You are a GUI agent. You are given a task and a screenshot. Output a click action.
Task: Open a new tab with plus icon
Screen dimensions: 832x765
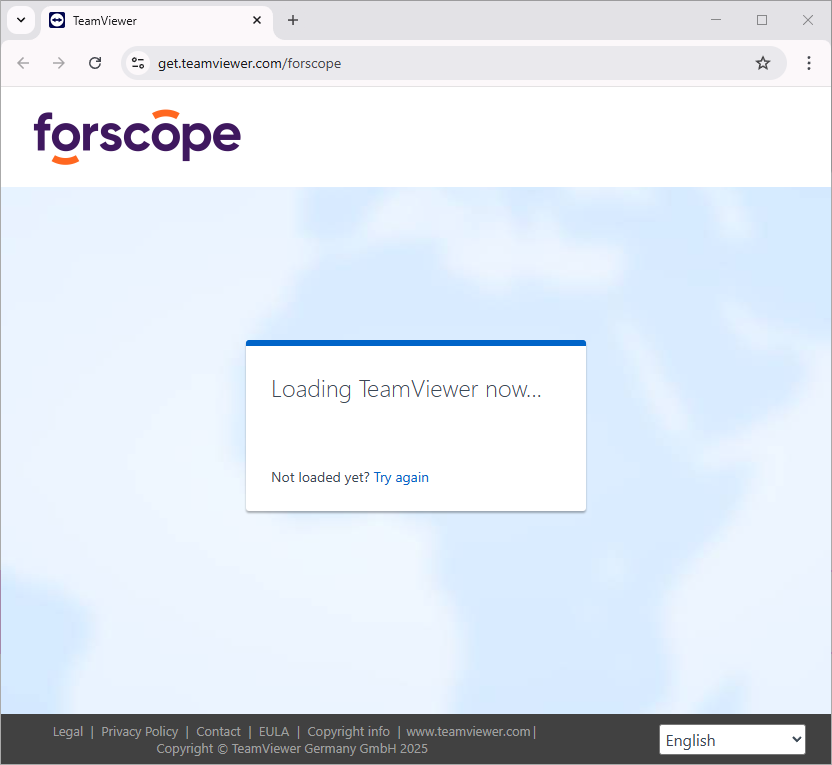click(x=293, y=20)
